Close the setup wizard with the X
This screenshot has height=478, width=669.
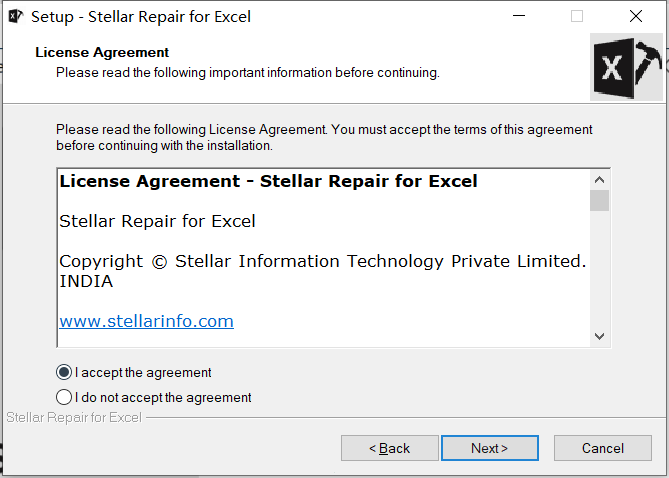(x=636, y=16)
